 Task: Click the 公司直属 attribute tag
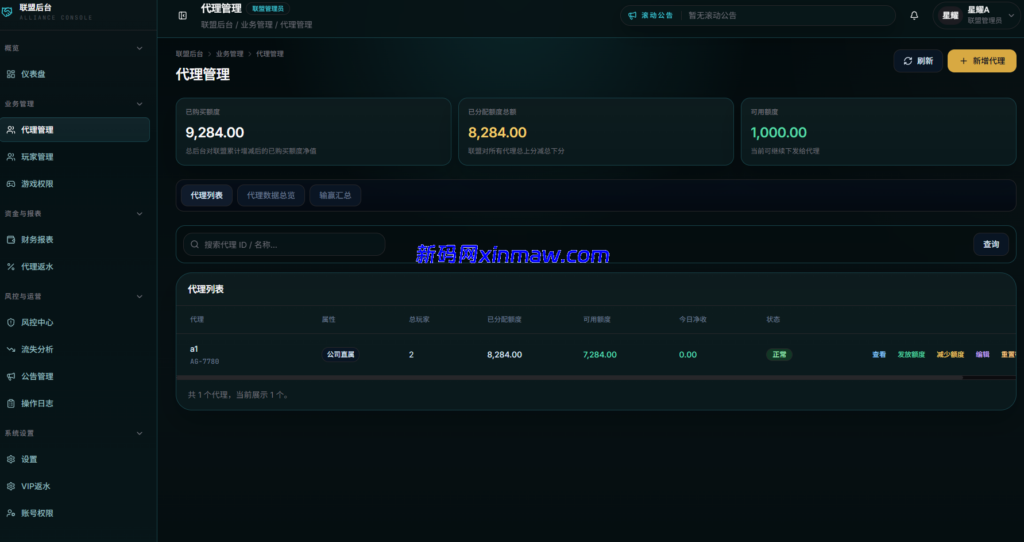pyautogui.click(x=340, y=355)
